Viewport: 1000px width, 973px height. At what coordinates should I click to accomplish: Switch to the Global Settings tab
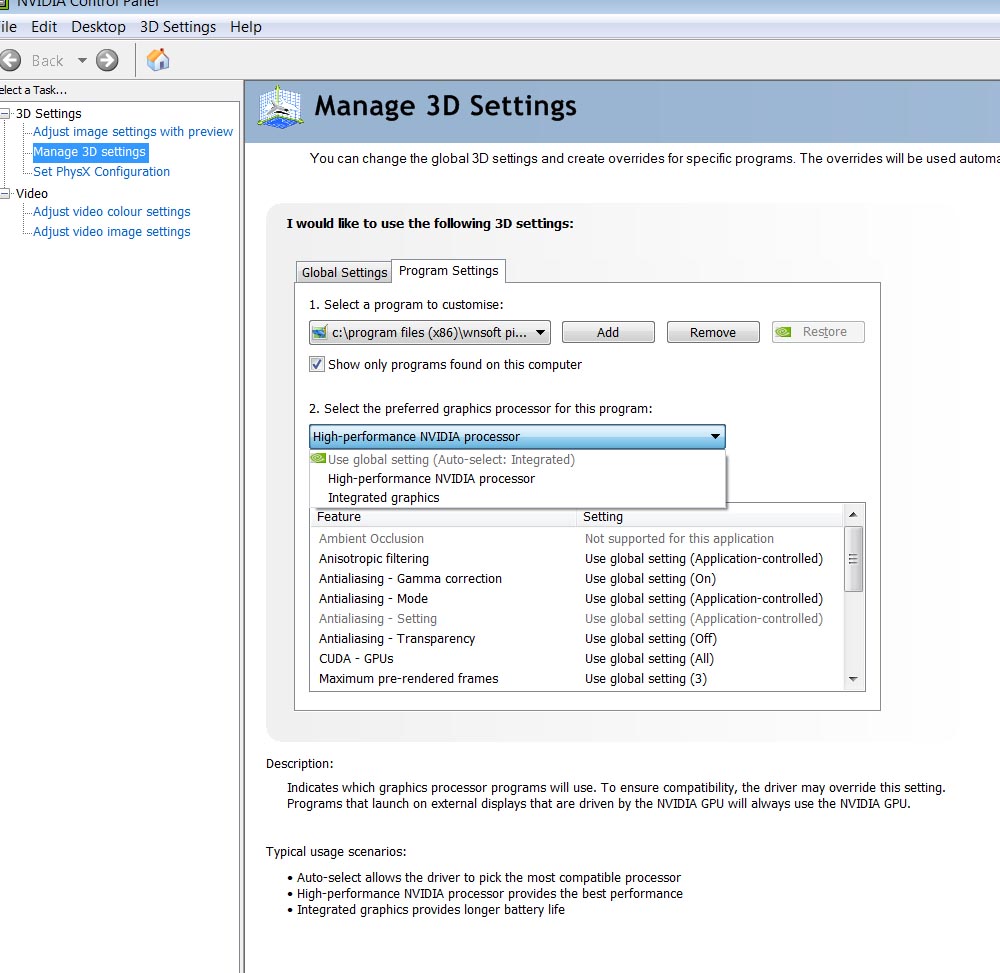click(344, 272)
